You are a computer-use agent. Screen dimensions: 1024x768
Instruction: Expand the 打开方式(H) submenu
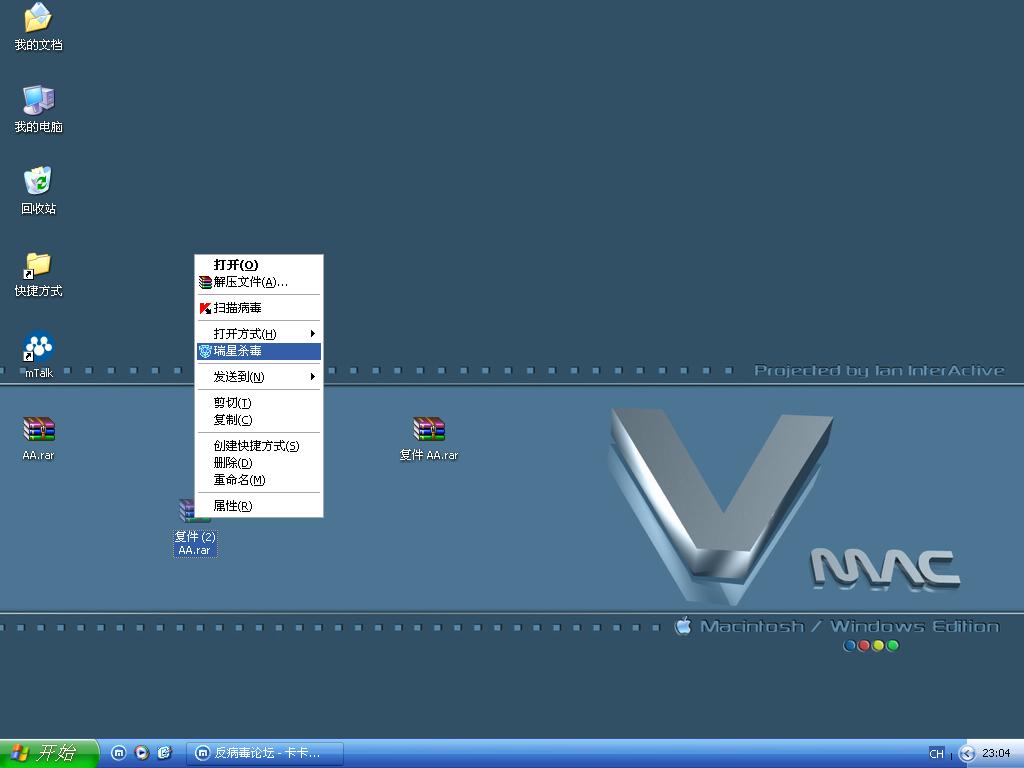click(x=259, y=334)
